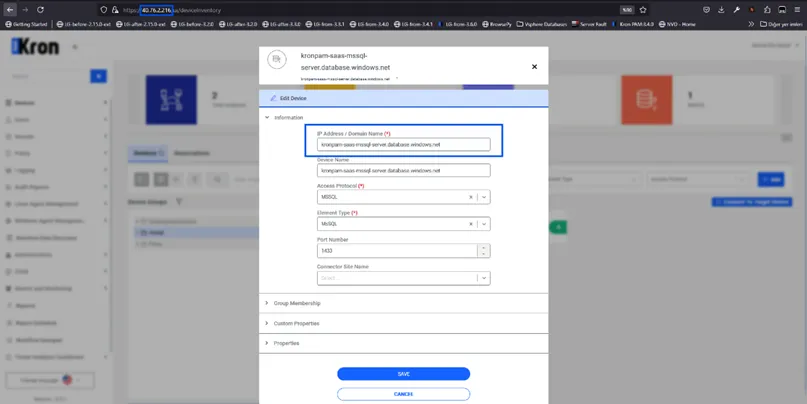Go back with the browser back arrow
The width and height of the screenshot is (807, 404).
[x=10, y=10]
